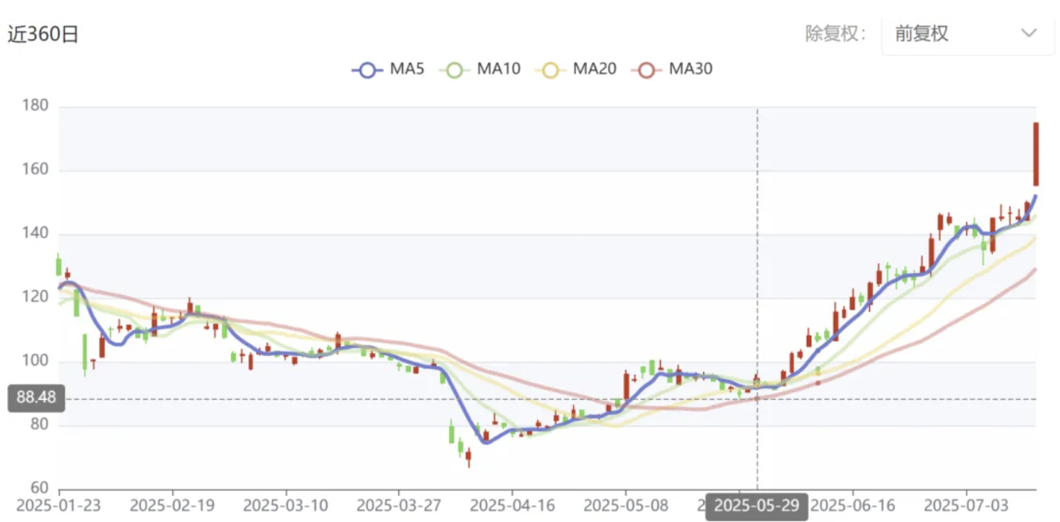Viewport: 1060px width, 522px height.
Task: Disable the MA30 line via its label
Action: (x=690, y=69)
